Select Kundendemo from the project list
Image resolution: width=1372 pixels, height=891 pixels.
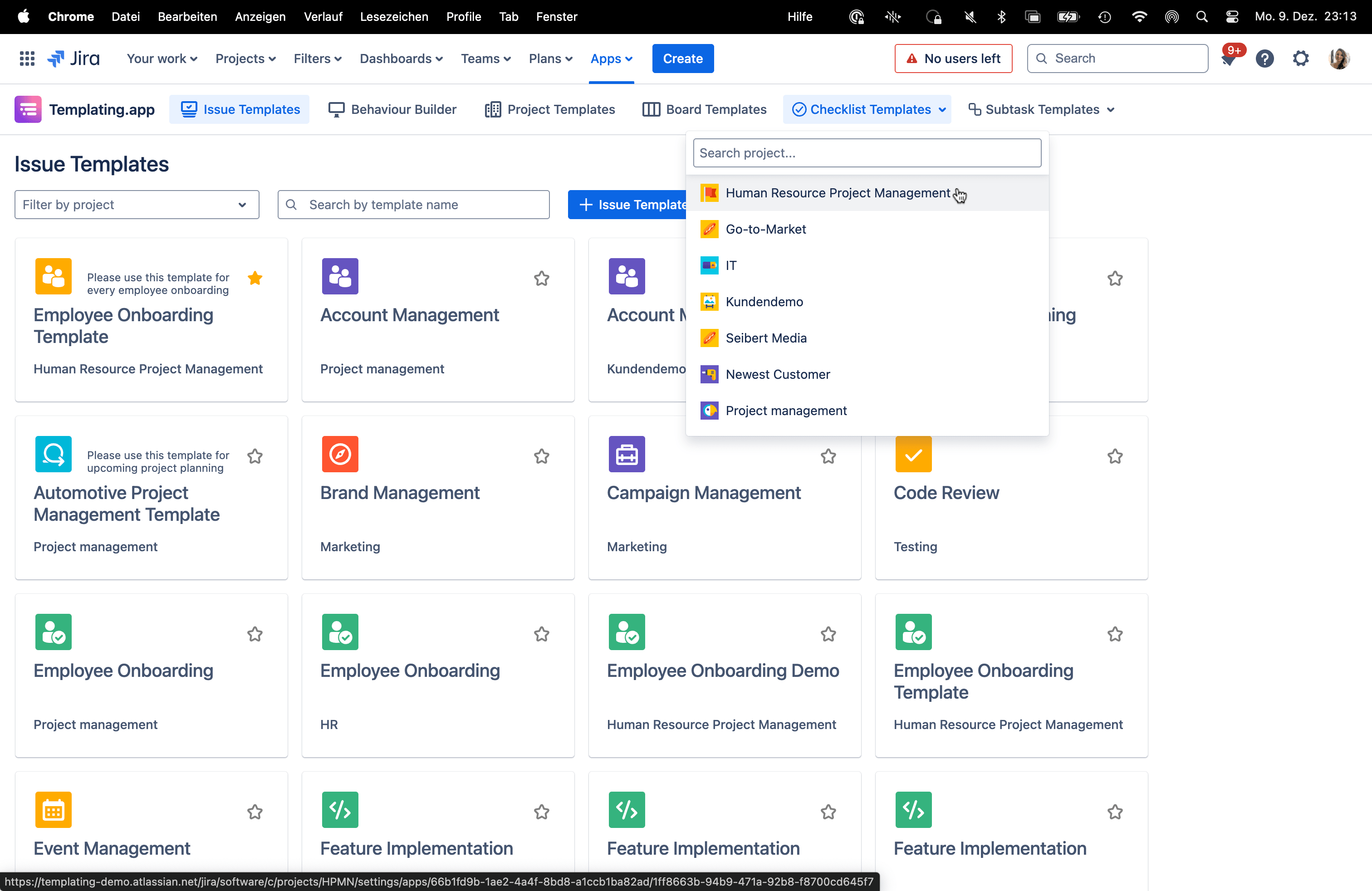tap(764, 301)
